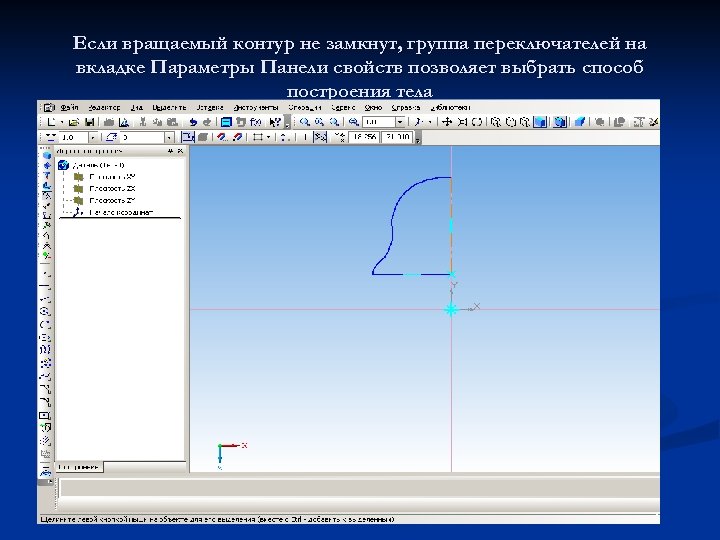
Task: Click the blue cube part editing icon
Action: tap(46, 155)
